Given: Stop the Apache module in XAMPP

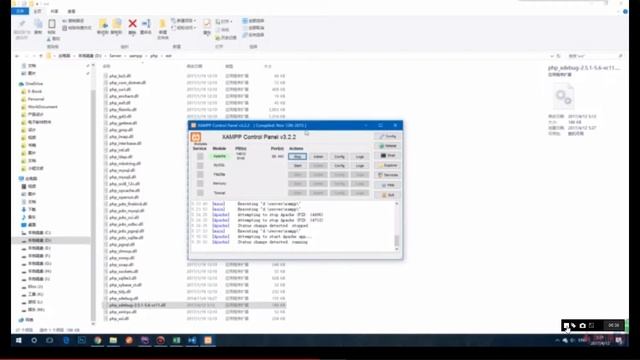Looking at the screenshot, I should pos(297,157).
